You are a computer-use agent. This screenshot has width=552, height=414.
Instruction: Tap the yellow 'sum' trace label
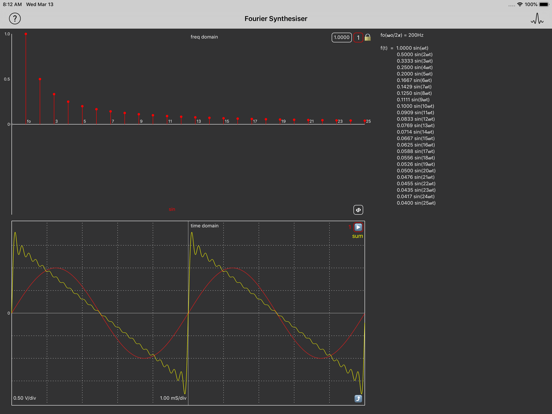(357, 236)
